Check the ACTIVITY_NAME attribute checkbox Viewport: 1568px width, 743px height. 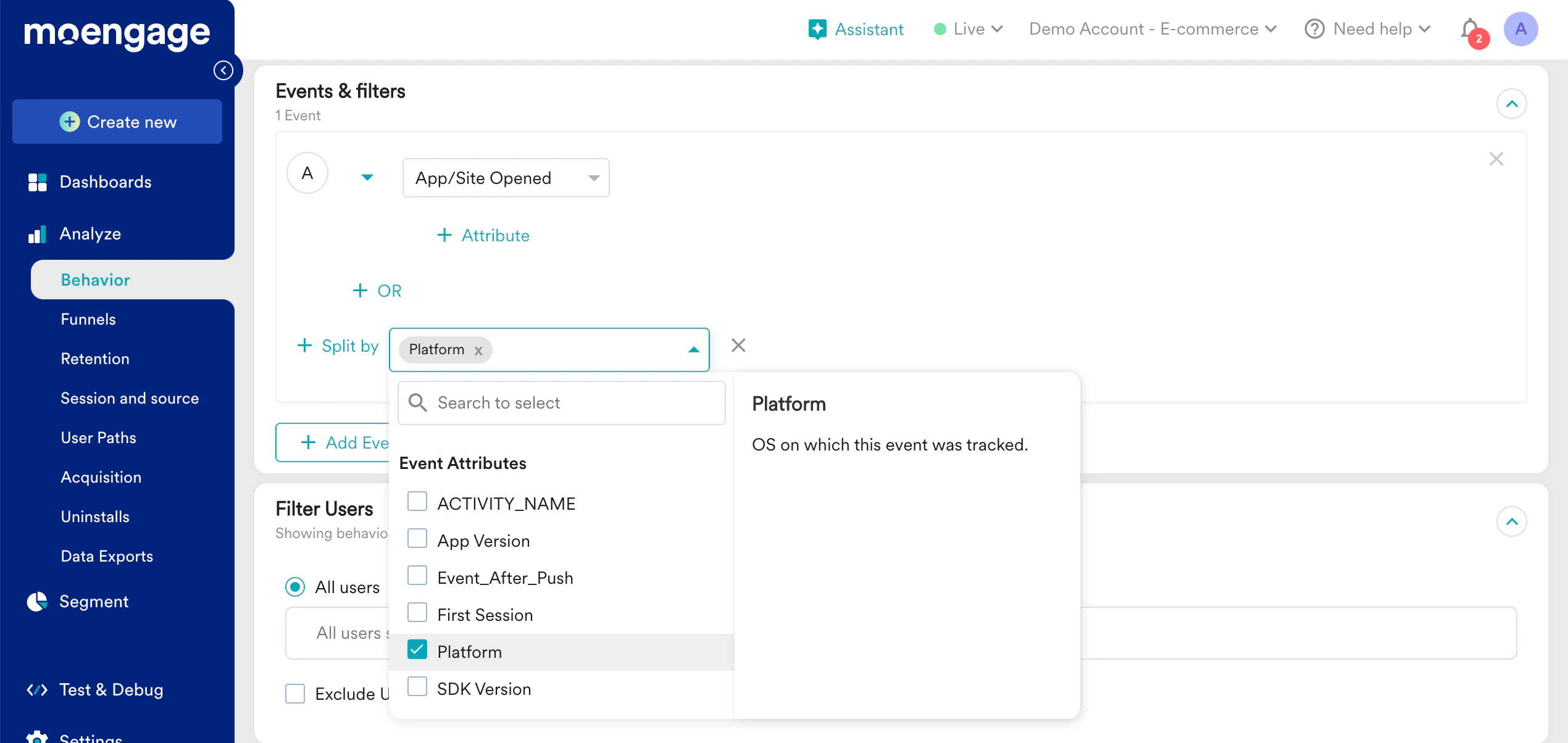click(x=417, y=502)
